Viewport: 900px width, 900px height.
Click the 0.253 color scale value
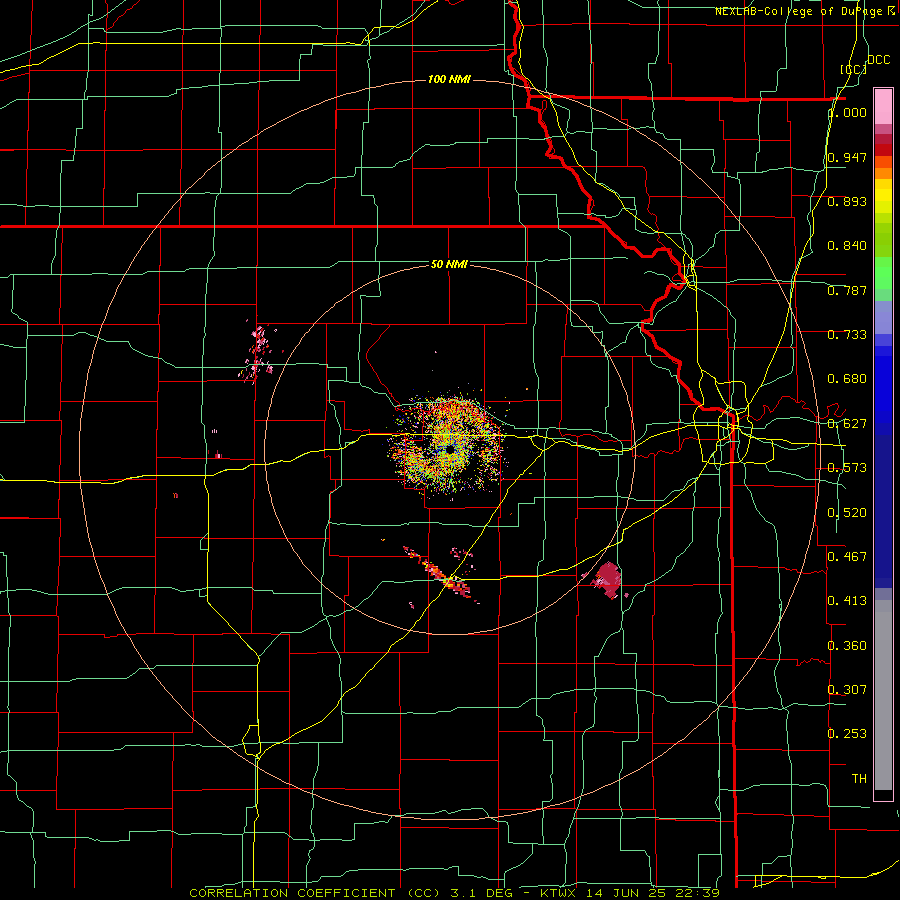847,734
